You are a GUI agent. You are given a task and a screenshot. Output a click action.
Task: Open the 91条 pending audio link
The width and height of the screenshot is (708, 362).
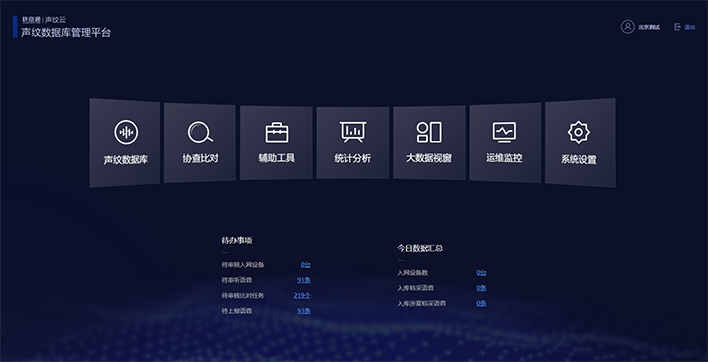pos(304,280)
